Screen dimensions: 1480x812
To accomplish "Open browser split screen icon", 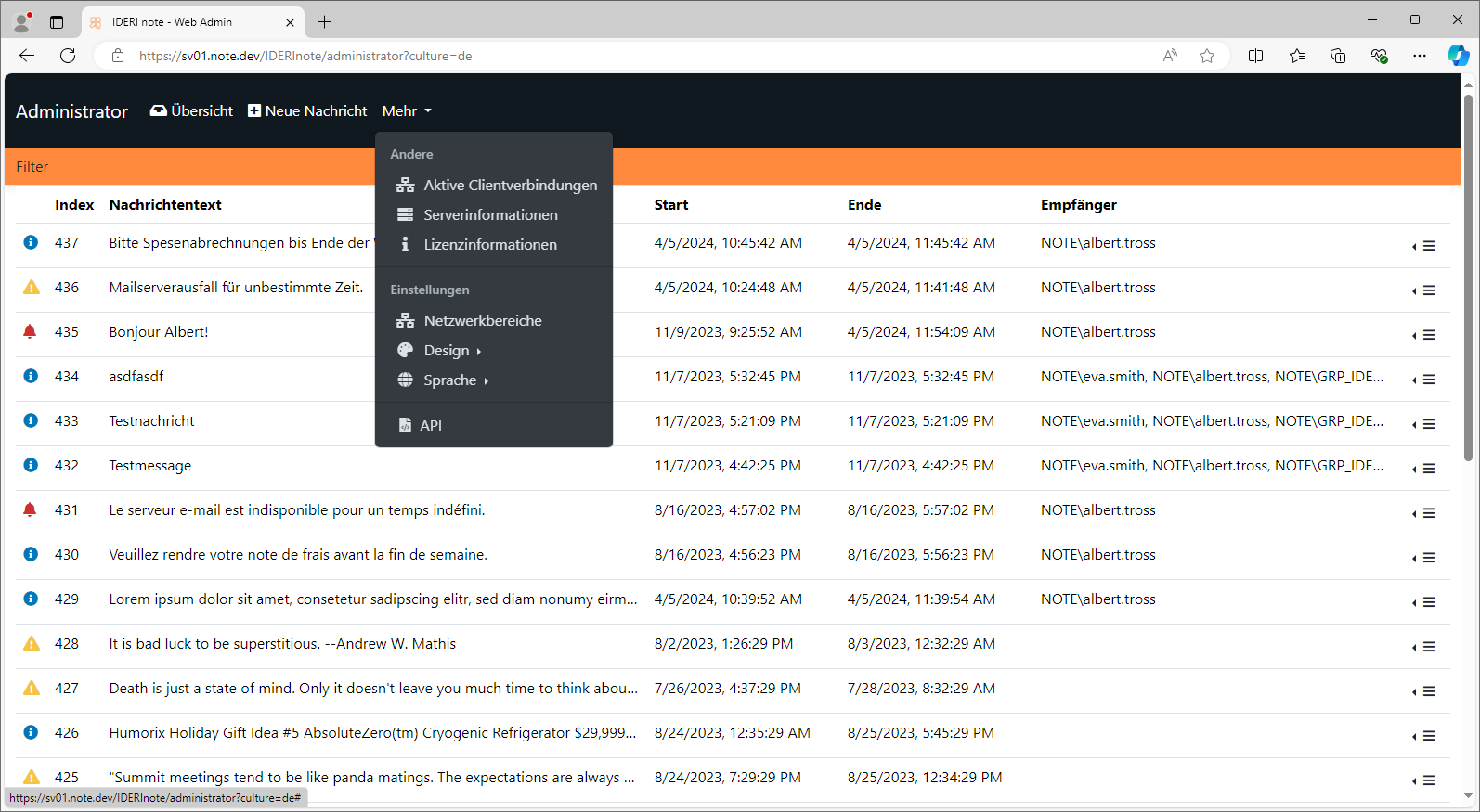I will (x=1256, y=56).
